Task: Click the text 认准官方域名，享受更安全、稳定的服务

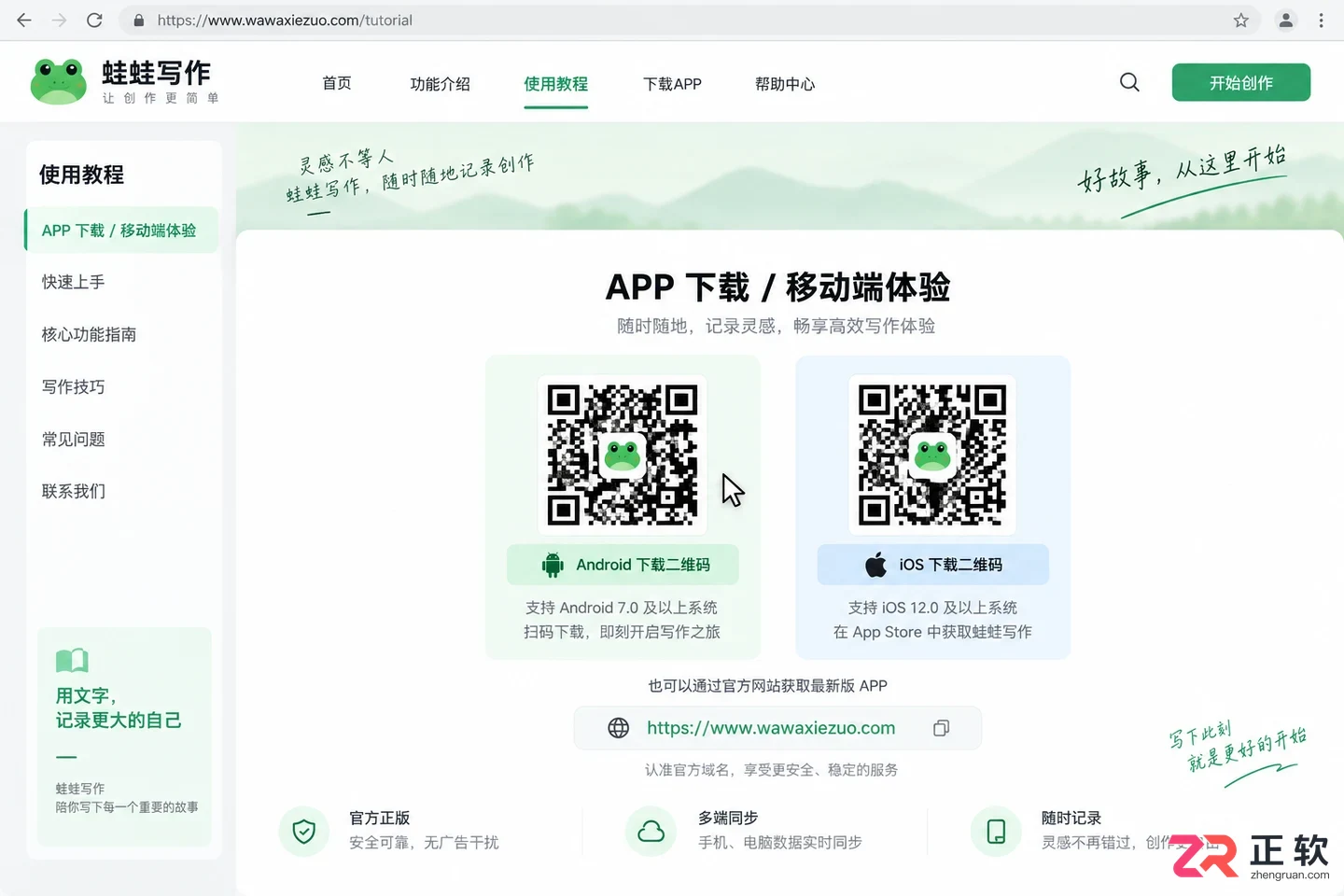Action: [771, 770]
